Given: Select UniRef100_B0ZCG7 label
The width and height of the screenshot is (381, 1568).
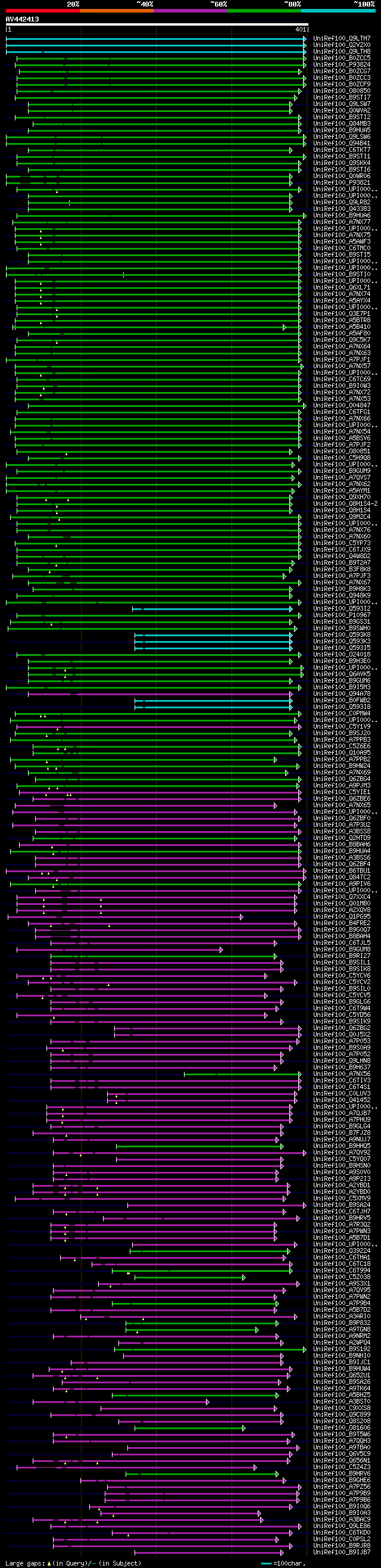Looking at the screenshot, I should pyautogui.click(x=342, y=71).
